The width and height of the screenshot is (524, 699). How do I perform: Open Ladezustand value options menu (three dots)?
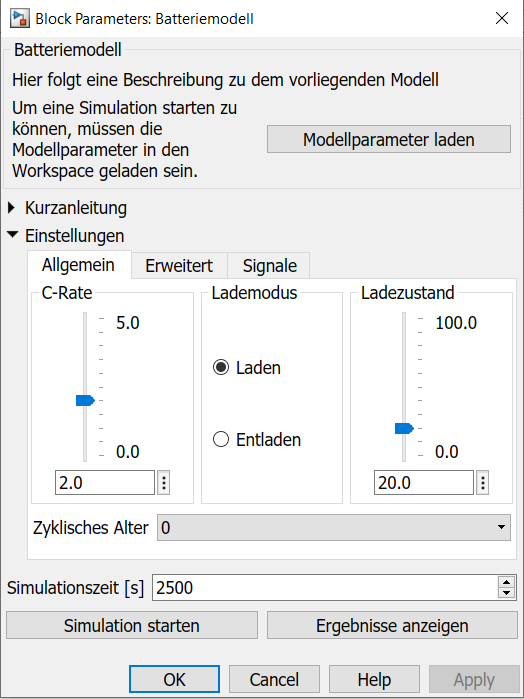(483, 482)
